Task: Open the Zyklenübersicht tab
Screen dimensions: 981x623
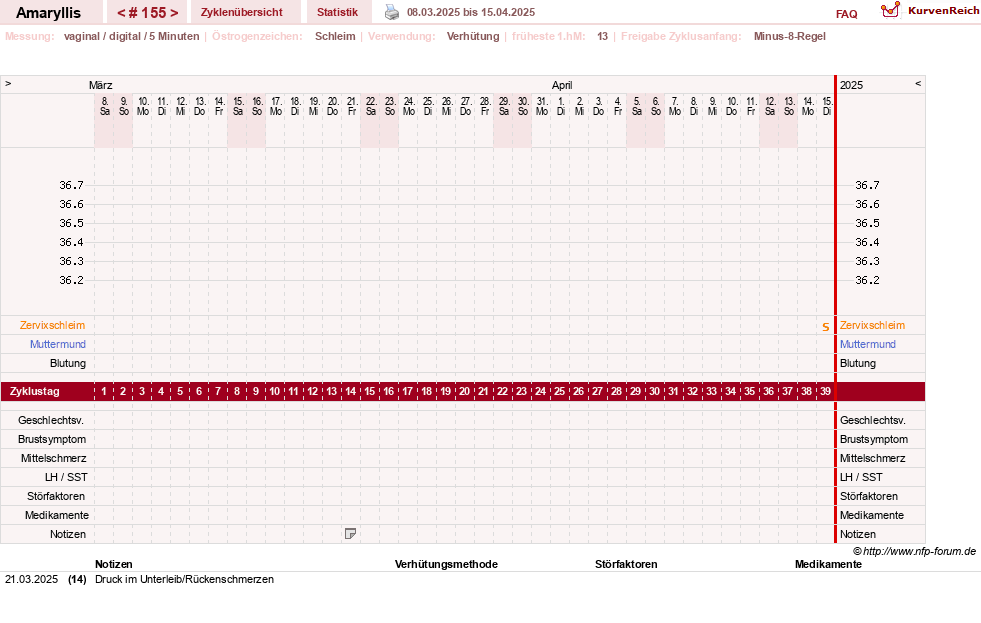Action: [x=241, y=12]
